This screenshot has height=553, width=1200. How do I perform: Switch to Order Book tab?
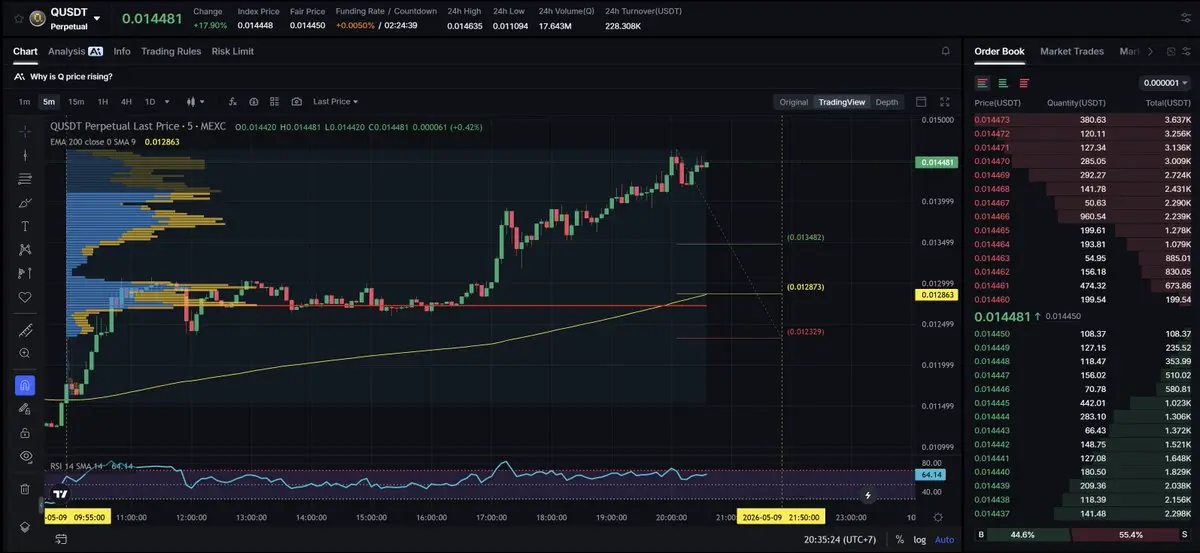coord(999,51)
